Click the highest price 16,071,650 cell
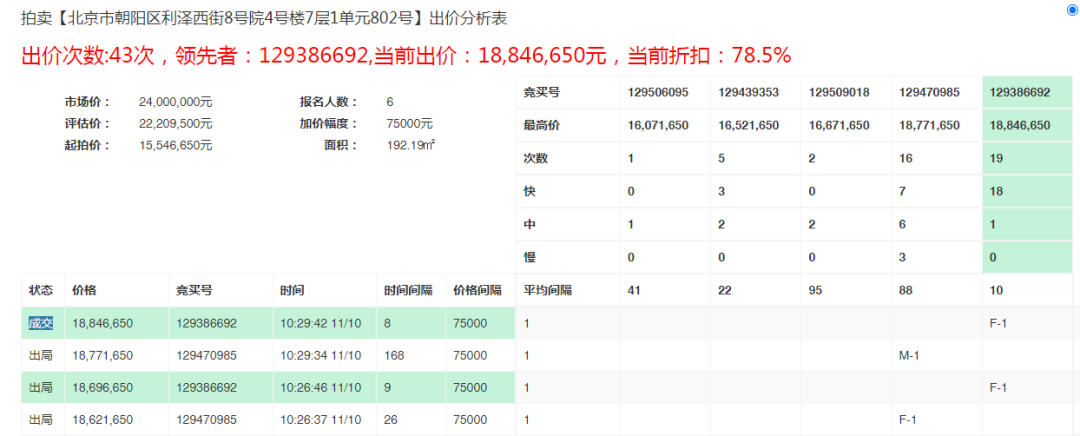Viewport: 1080px width, 436px height. (658, 125)
